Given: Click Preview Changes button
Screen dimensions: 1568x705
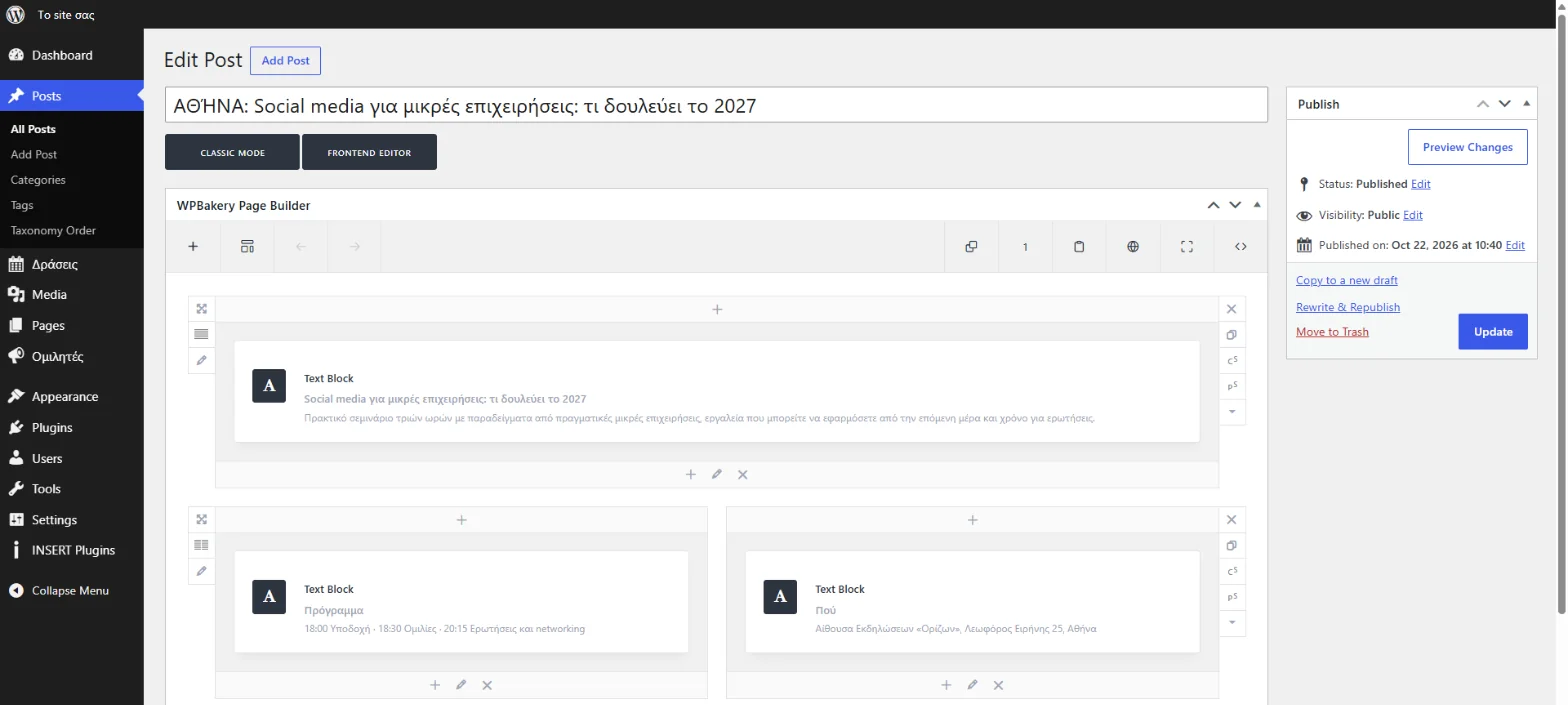Looking at the screenshot, I should 1467,147.
